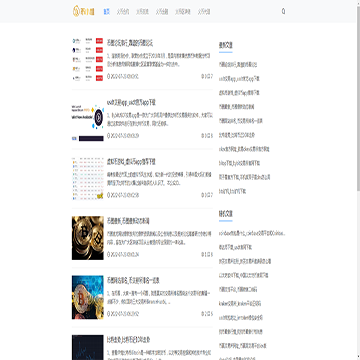Open the price table thumbnail of third article
Image resolution: width=360 pixels, height=360 pixels.
point(88,178)
